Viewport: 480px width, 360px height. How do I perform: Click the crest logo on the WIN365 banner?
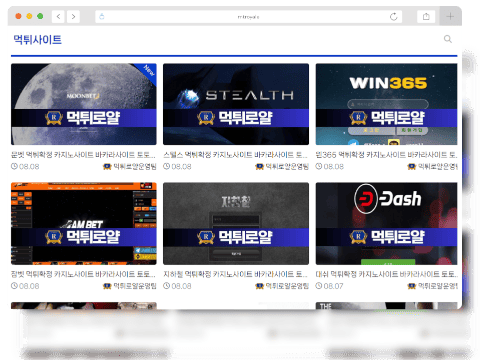tap(358, 118)
